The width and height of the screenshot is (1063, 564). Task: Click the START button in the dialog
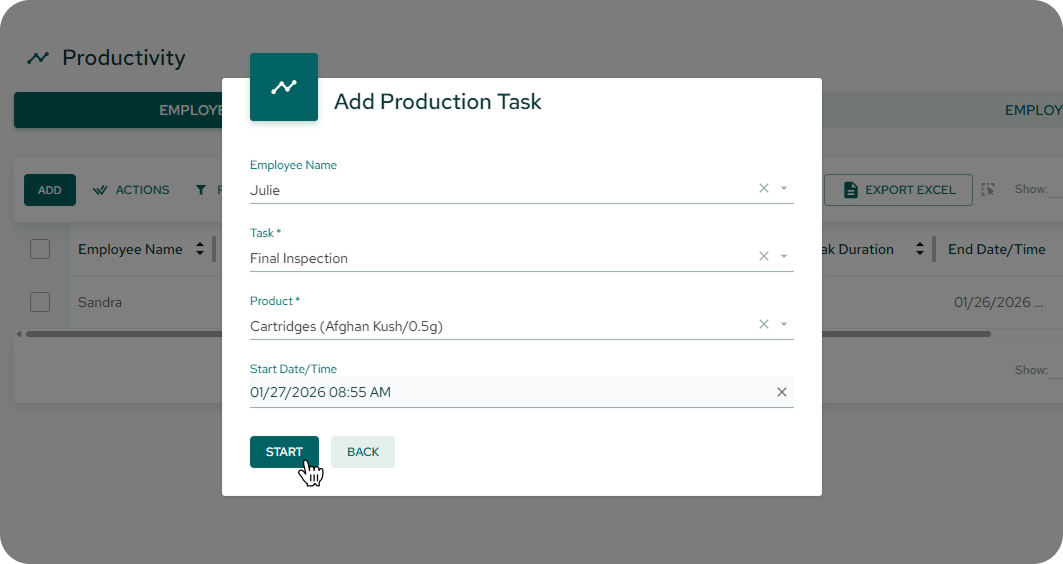(x=284, y=451)
